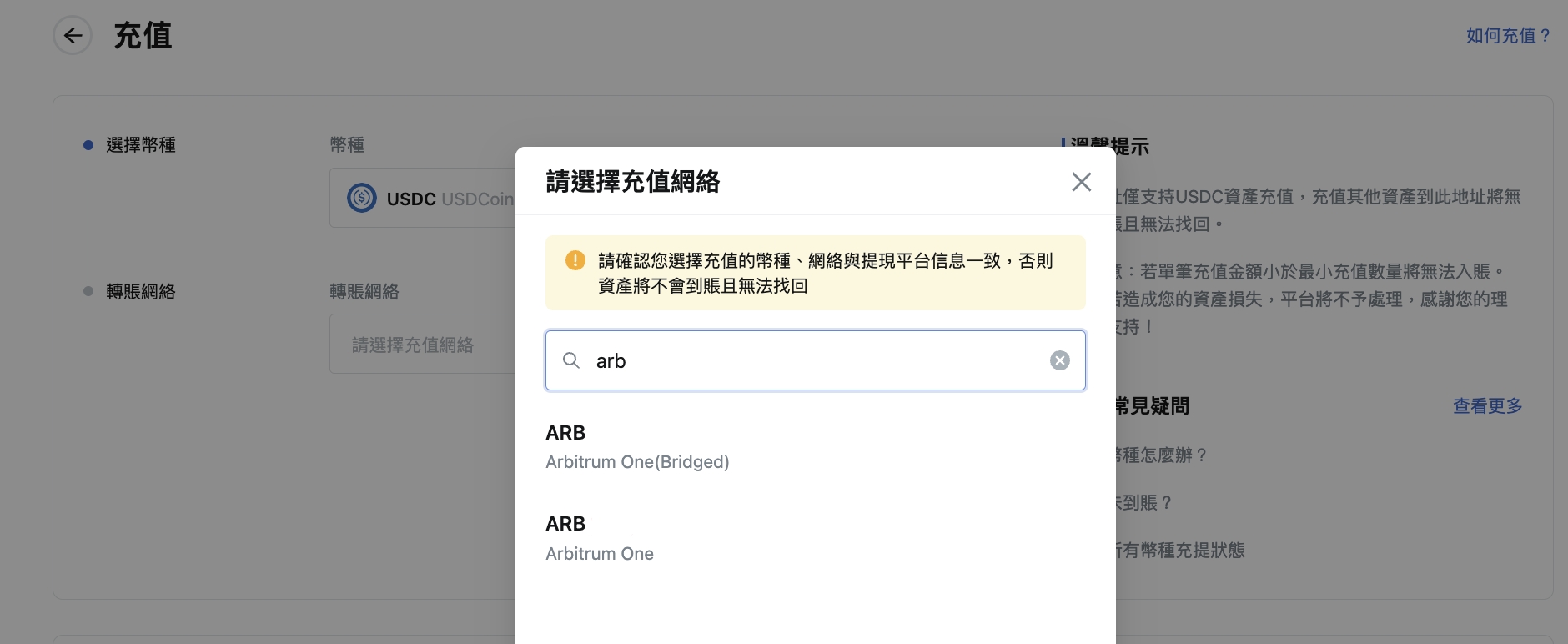Open the 如何充值？ help link
Image resolution: width=1568 pixels, height=644 pixels.
point(1508,36)
